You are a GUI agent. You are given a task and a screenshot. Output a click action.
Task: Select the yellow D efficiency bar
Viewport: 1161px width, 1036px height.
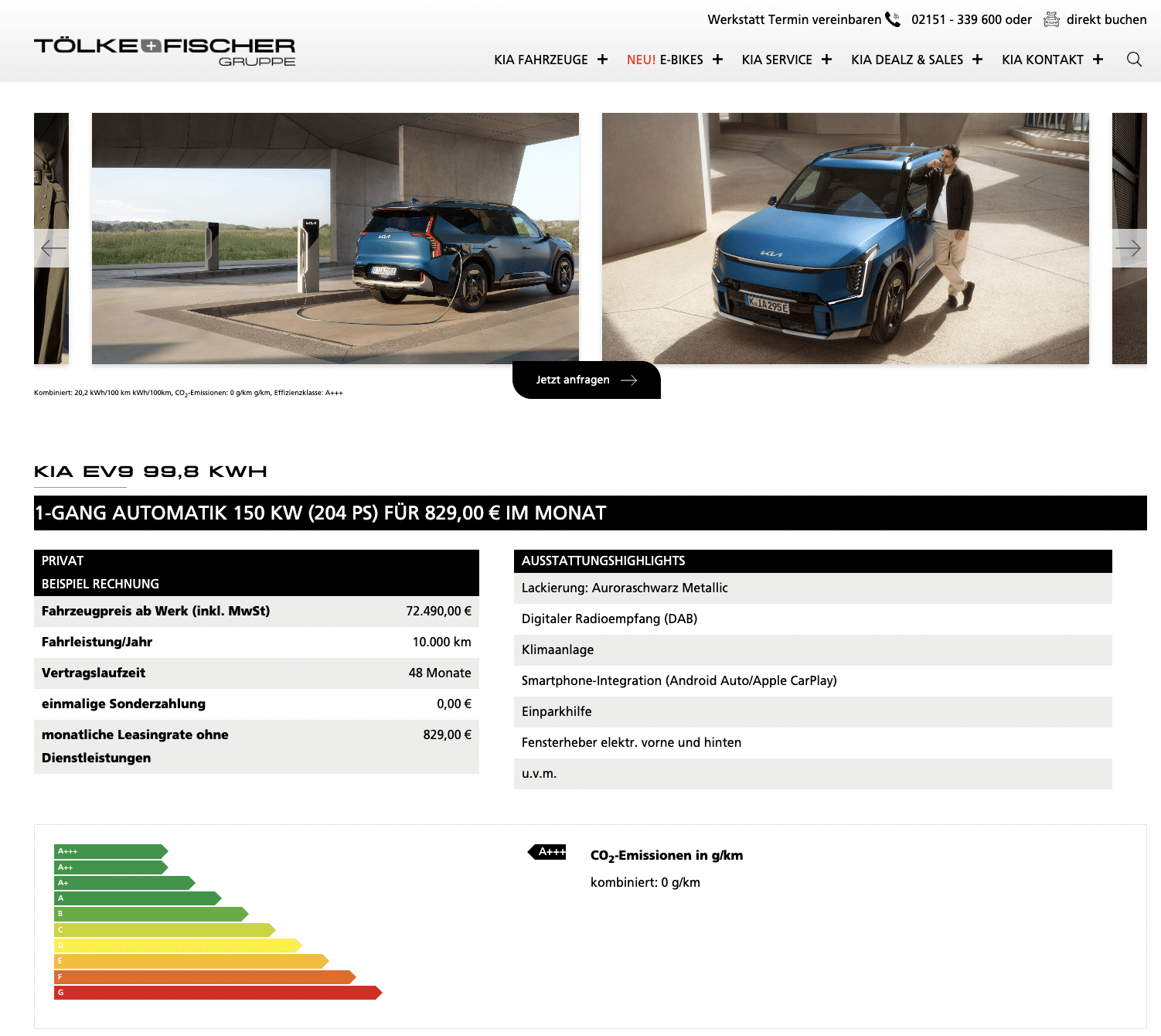pos(178,946)
